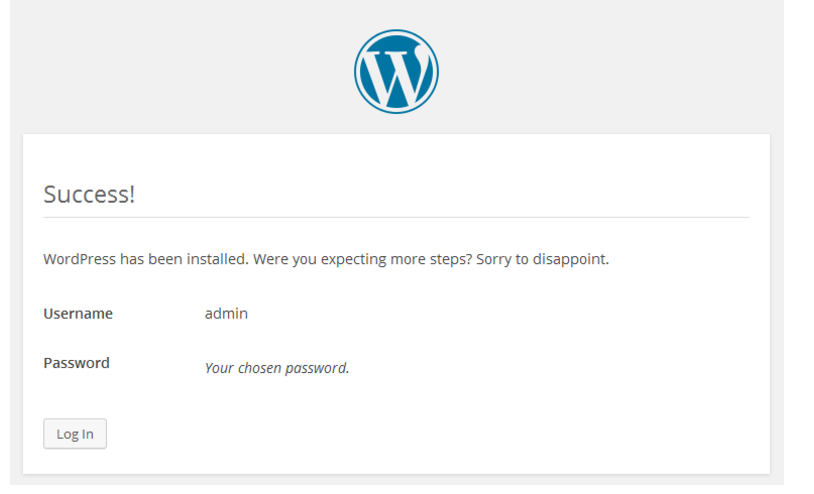Viewport: 814px width, 494px height.
Task: Click the "Were you expecting more steps?" question
Action: [x=363, y=259]
